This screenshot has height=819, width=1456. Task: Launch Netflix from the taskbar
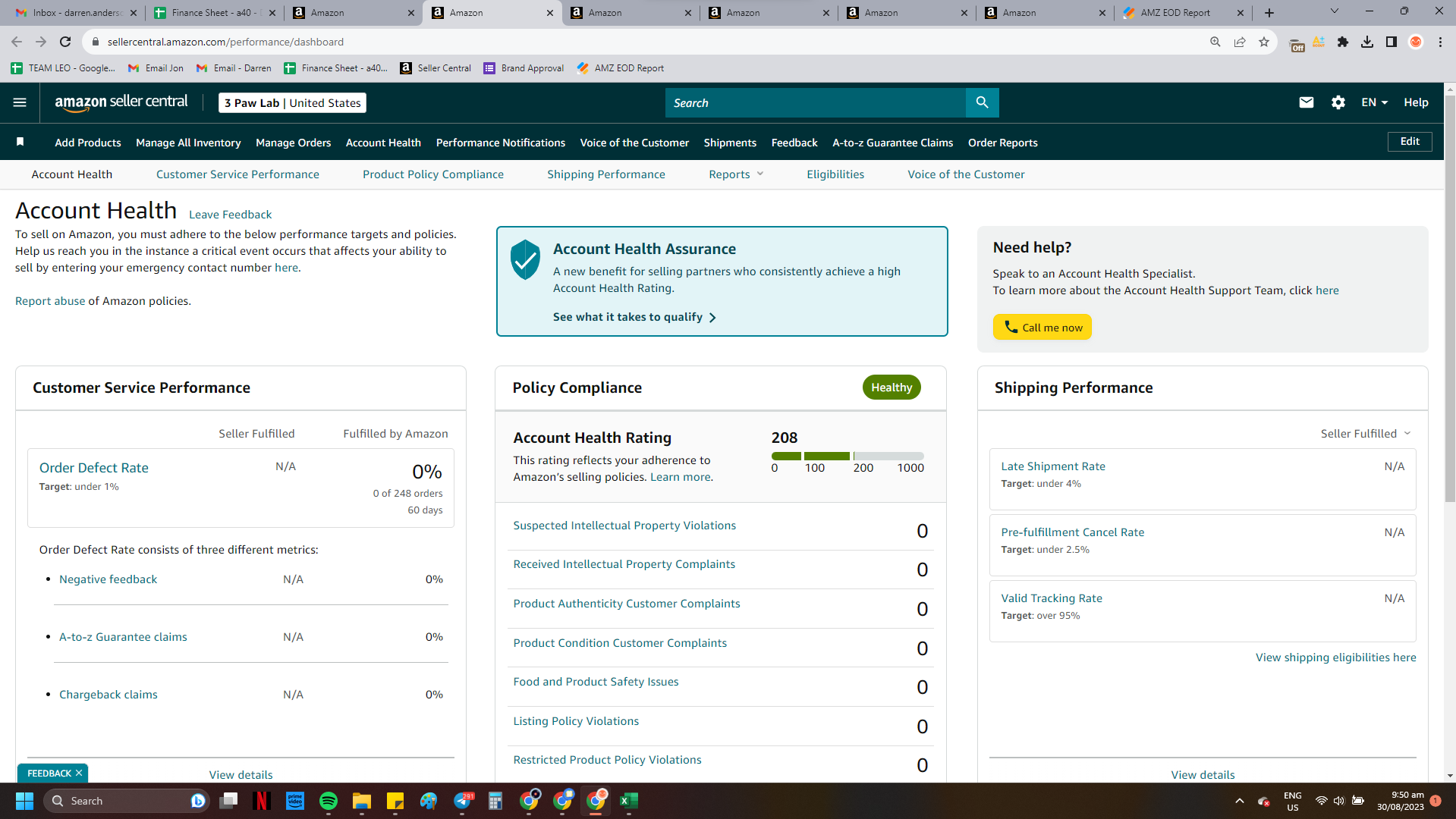click(x=262, y=801)
